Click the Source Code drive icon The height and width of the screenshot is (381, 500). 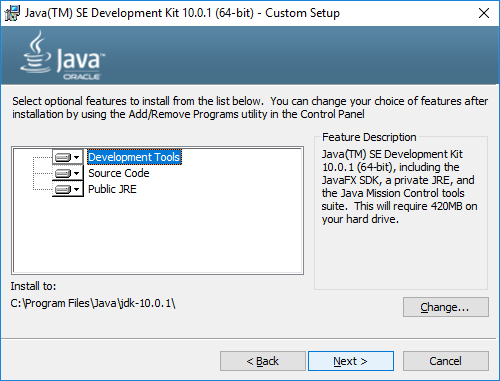63,173
